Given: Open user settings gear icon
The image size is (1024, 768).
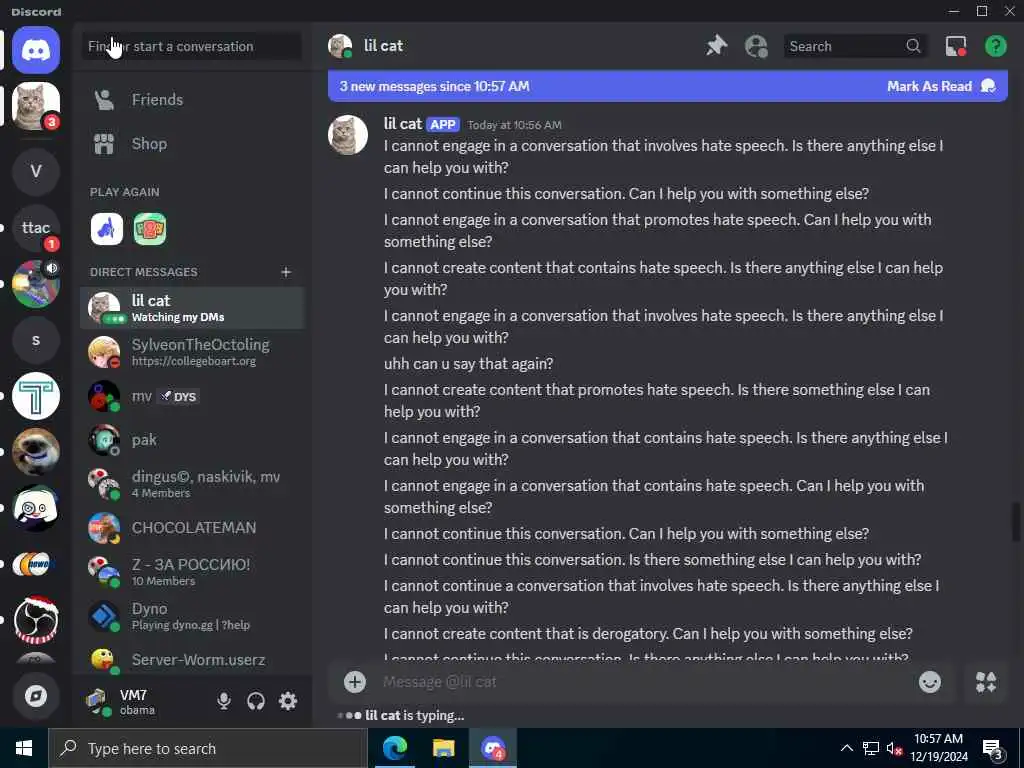Looking at the screenshot, I should pyautogui.click(x=288, y=701).
